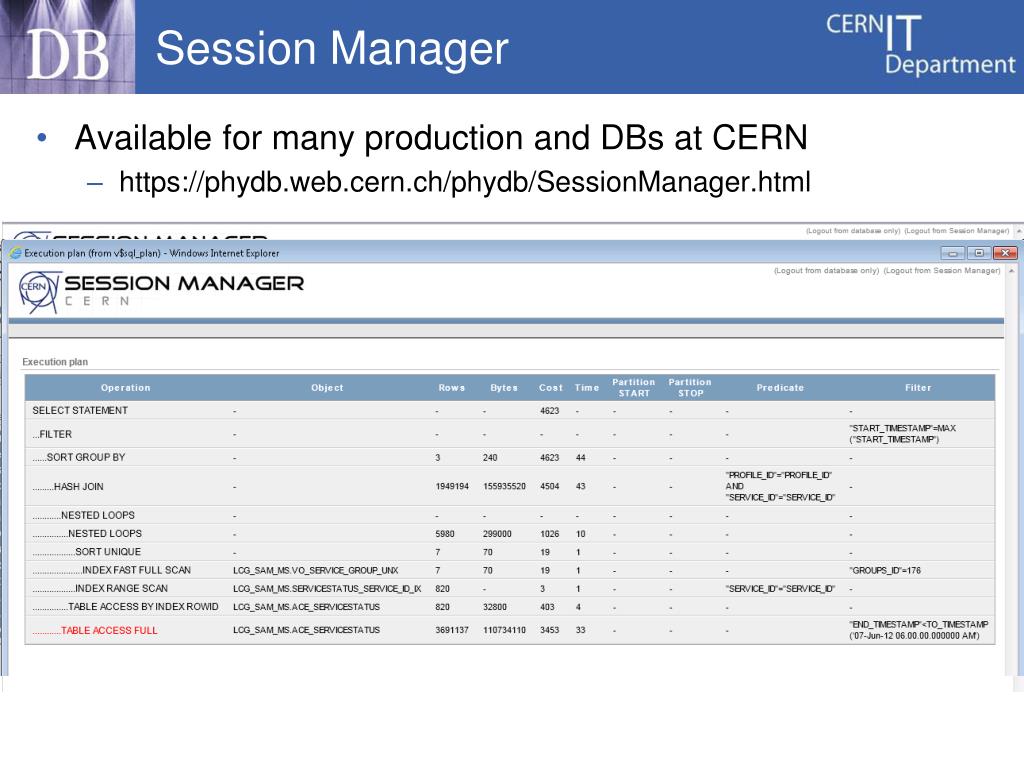1024x768 pixels.
Task: Click the CERN logo in Session Manager header
Action: (x=40, y=292)
